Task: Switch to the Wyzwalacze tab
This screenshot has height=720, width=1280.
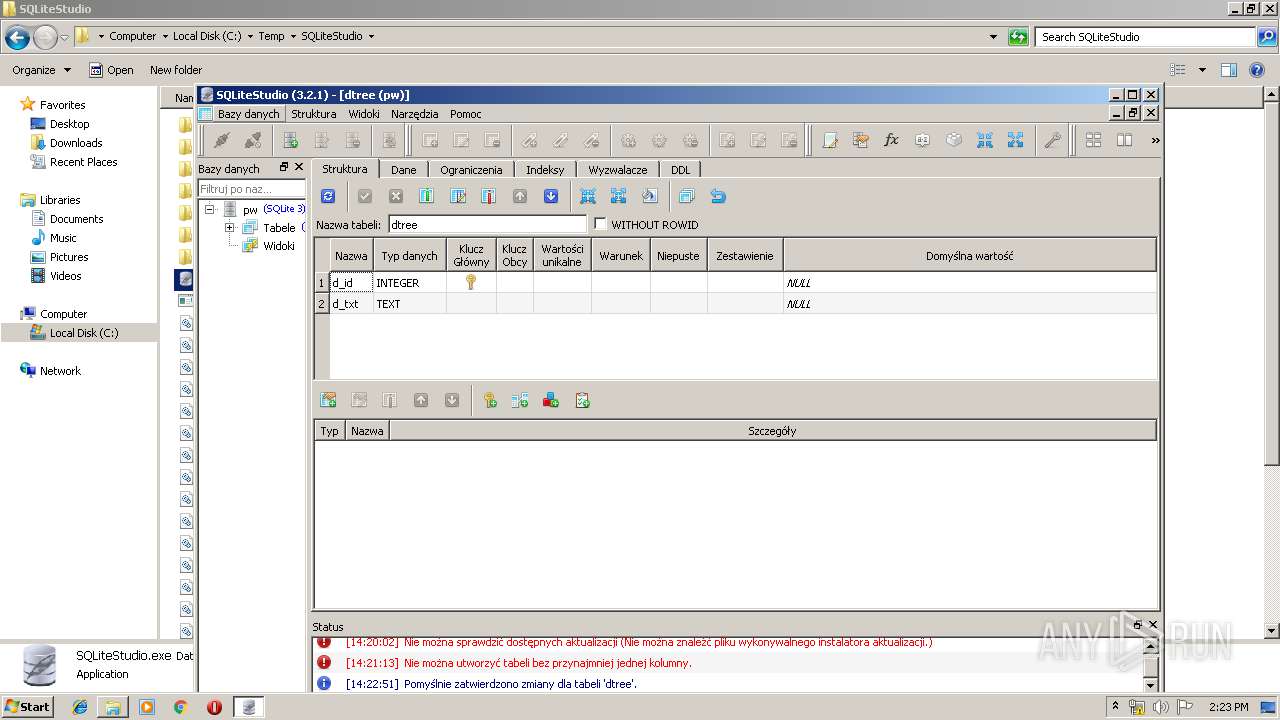Action: click(x=617, y=170)
